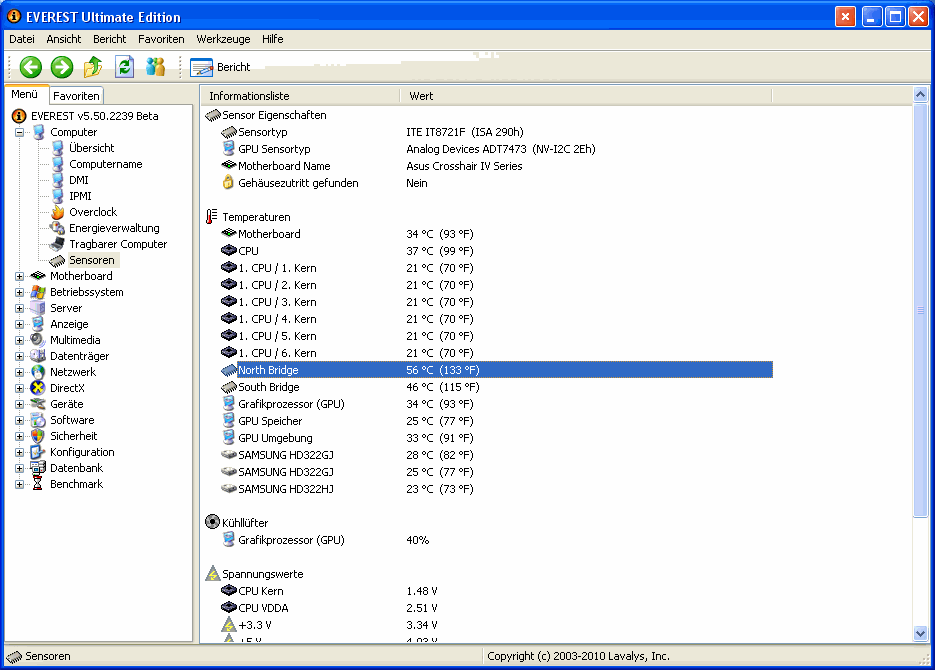
Task: Select the CPU VDDA voltage row
Action: (x=496, y=608)
